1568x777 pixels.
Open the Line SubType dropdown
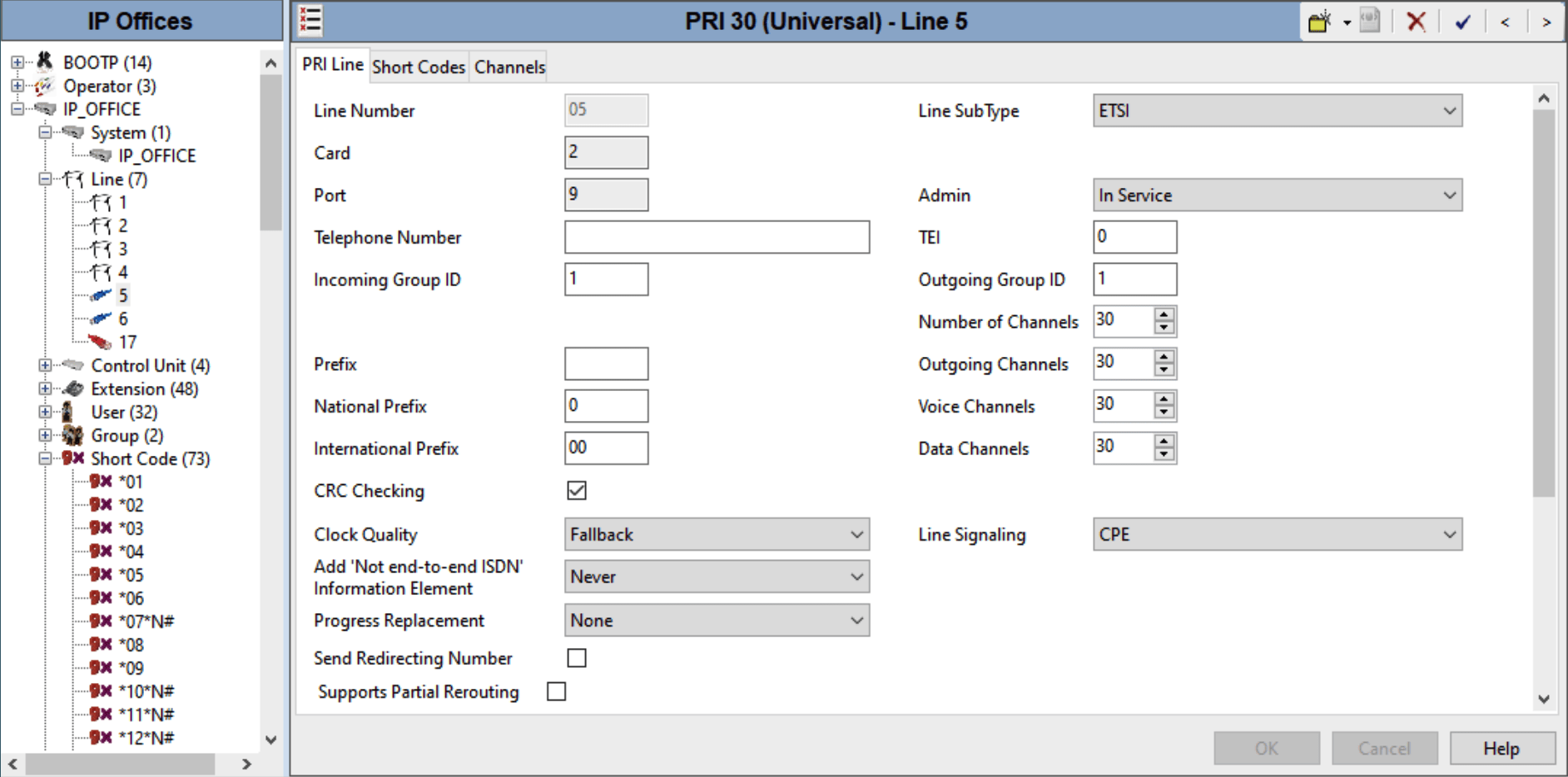coord(1278,111)
